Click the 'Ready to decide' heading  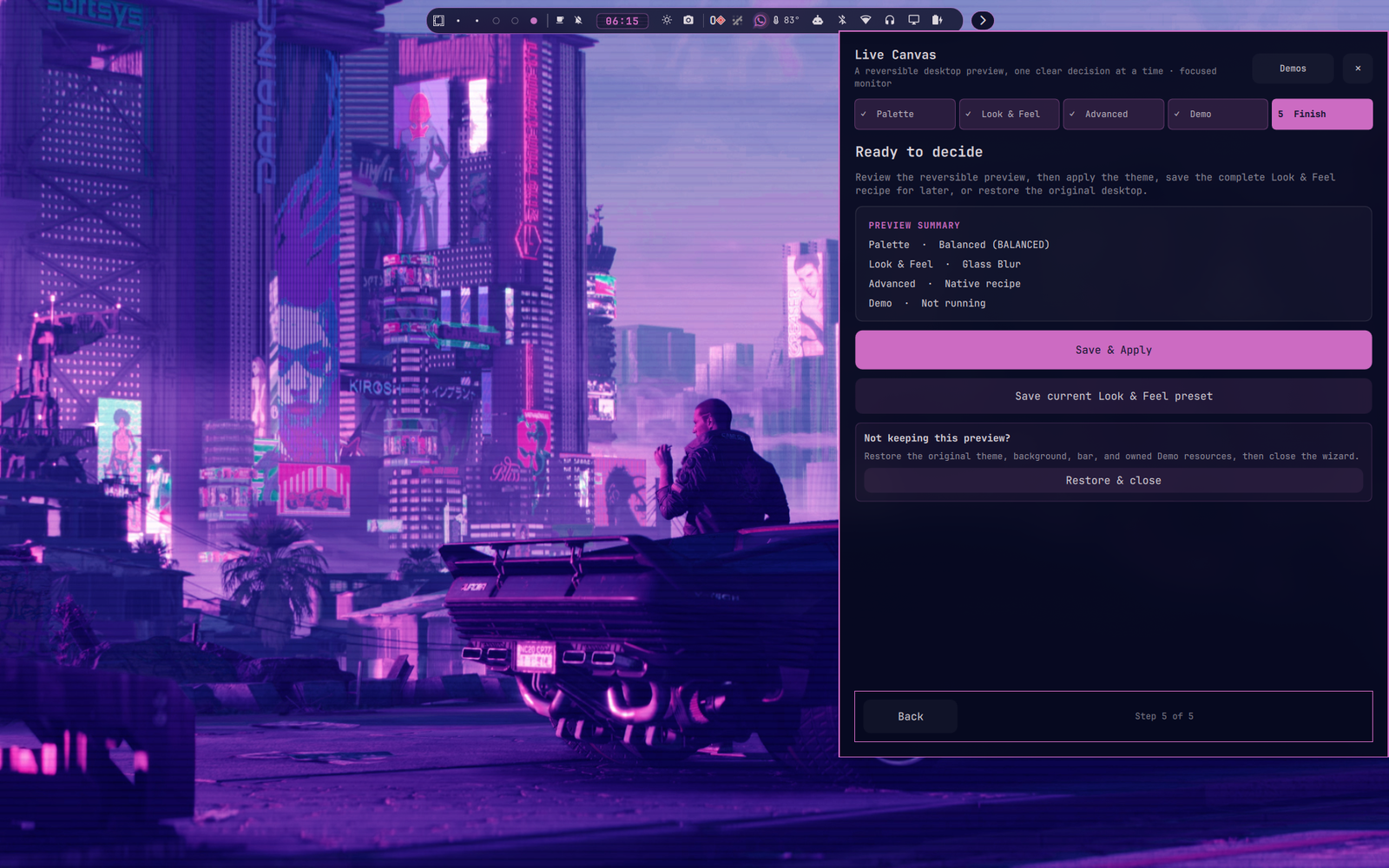(x=919, y=152)
